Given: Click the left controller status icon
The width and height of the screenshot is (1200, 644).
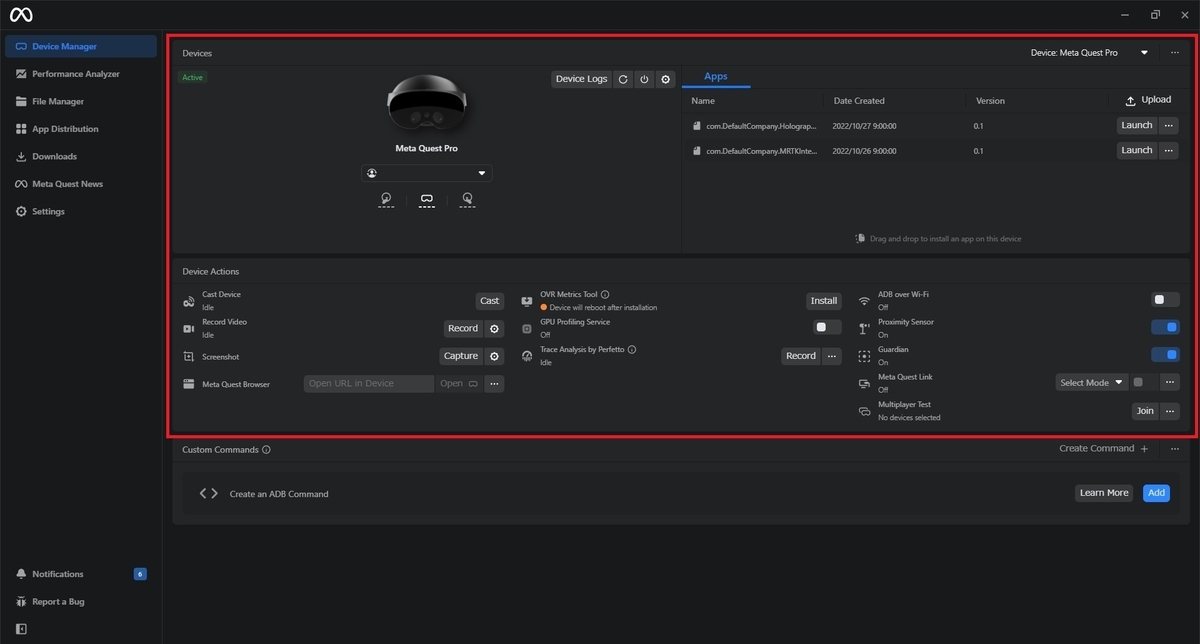Looking at the screenshot, I should (x=386, y=200).
